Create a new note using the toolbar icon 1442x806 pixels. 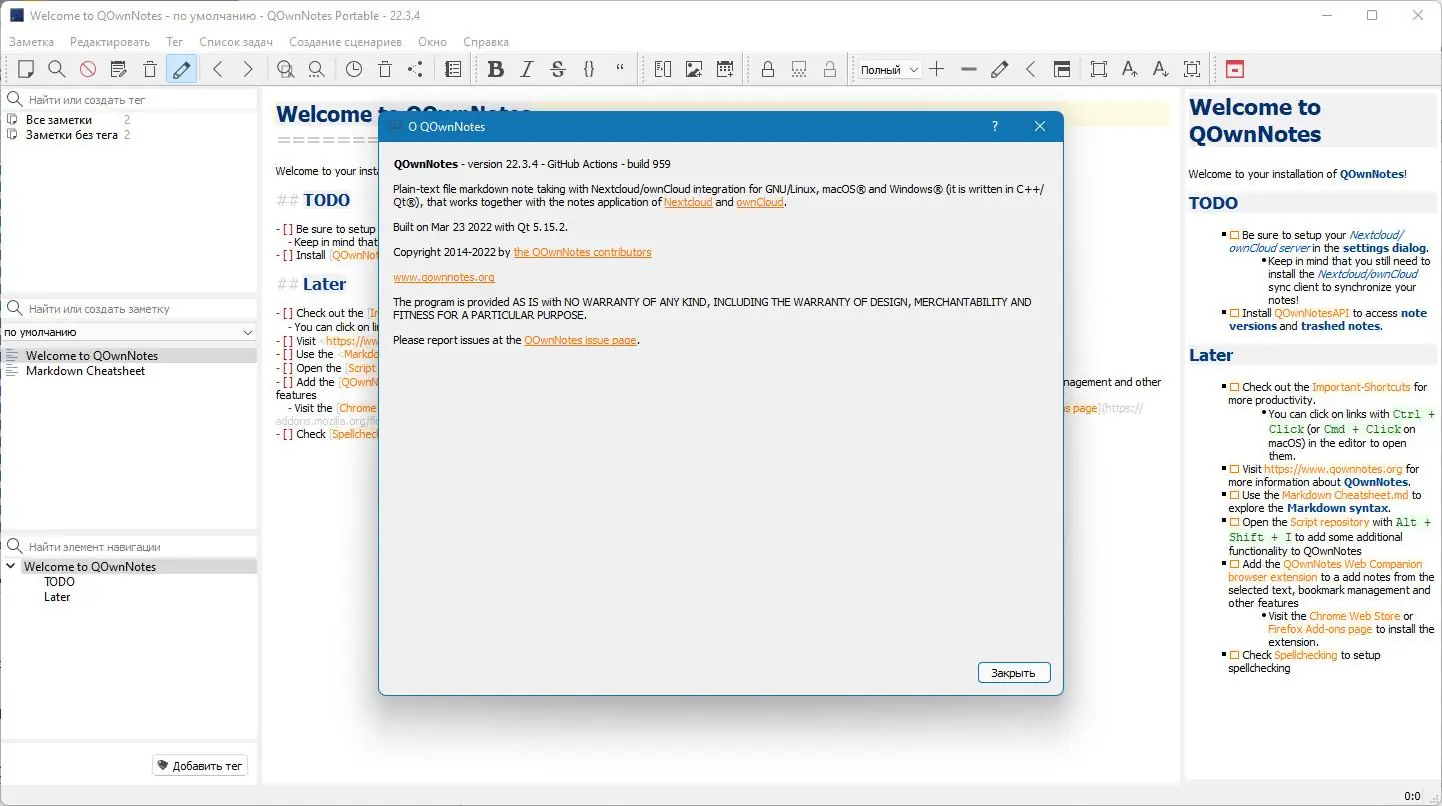[26, 69]
